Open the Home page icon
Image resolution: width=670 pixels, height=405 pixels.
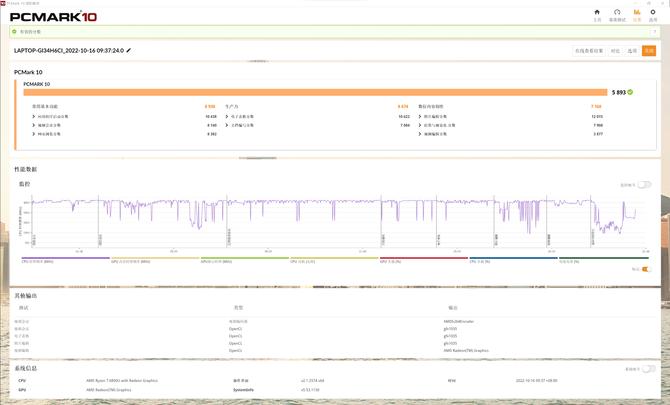597,13
